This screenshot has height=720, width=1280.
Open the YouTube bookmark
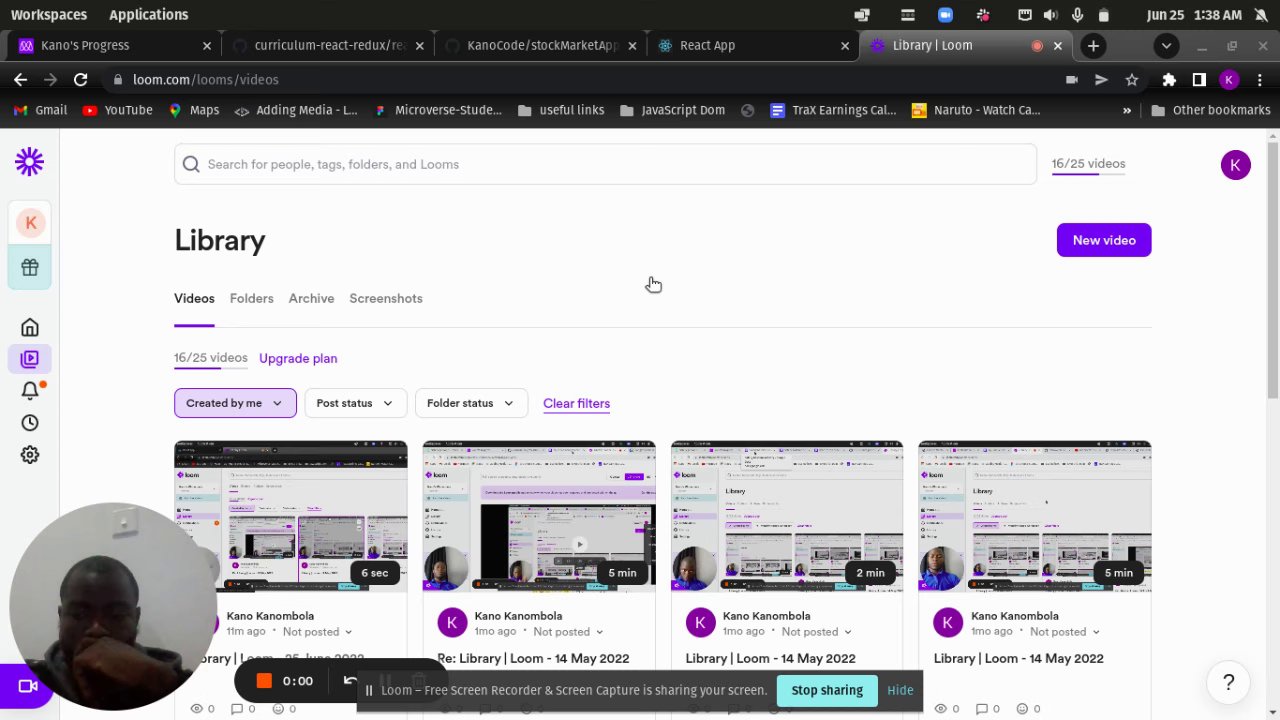(117, 110)
